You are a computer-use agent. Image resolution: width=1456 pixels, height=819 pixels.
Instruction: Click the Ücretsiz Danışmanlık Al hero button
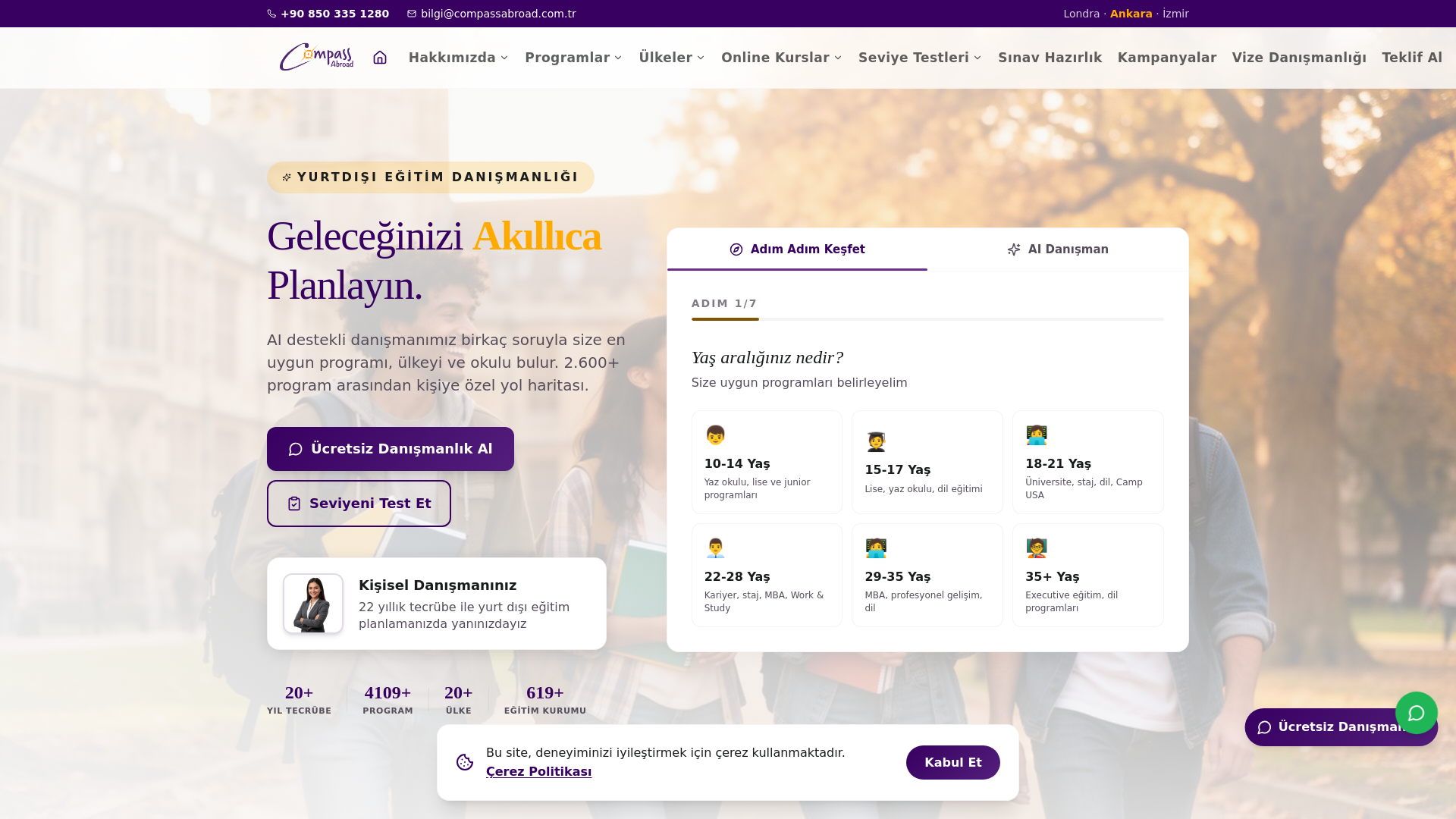click(391, 449)
